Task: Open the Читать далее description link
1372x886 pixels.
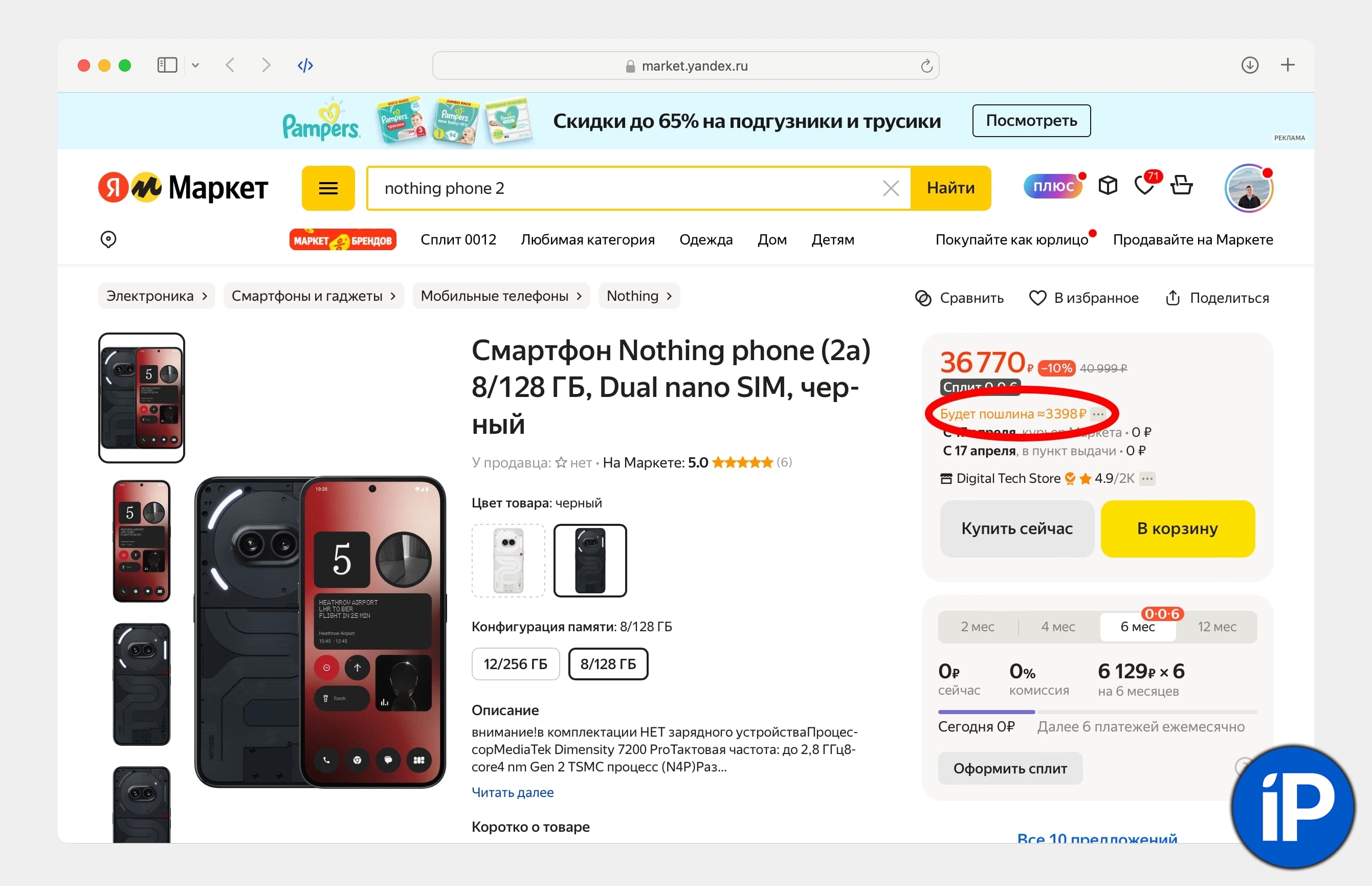Action: 512,792
